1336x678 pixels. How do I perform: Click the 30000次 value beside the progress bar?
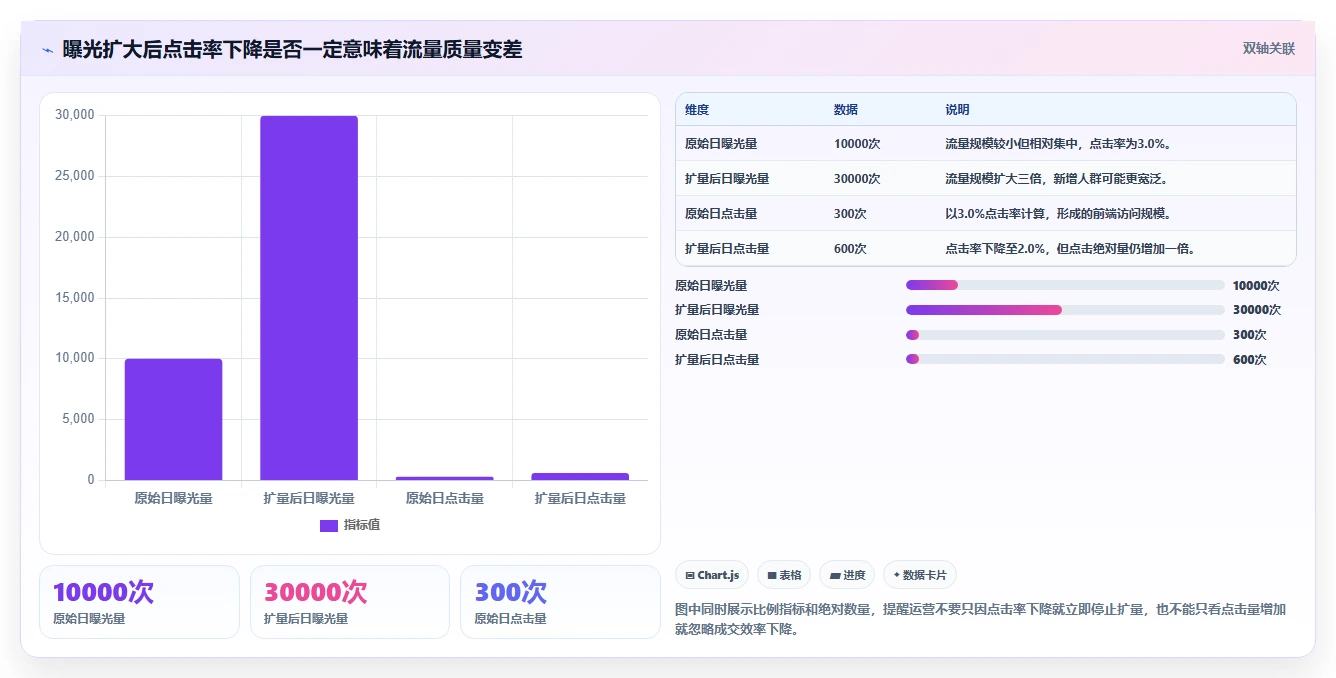coord(1257,310)
